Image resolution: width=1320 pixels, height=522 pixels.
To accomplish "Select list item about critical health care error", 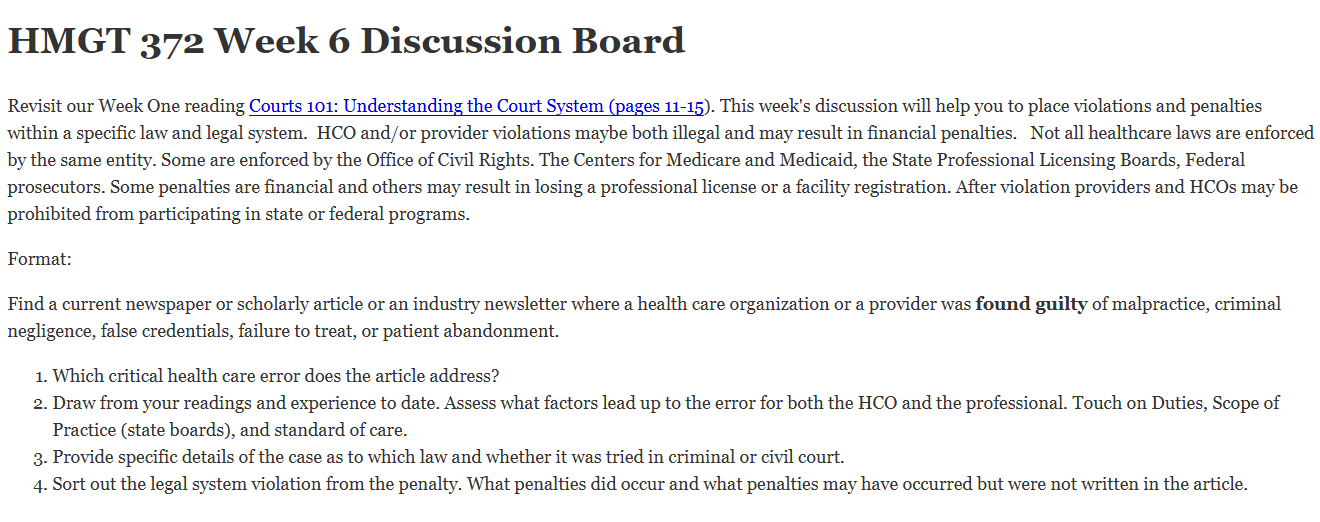I will pyautogui.click(x=276, y=377).
